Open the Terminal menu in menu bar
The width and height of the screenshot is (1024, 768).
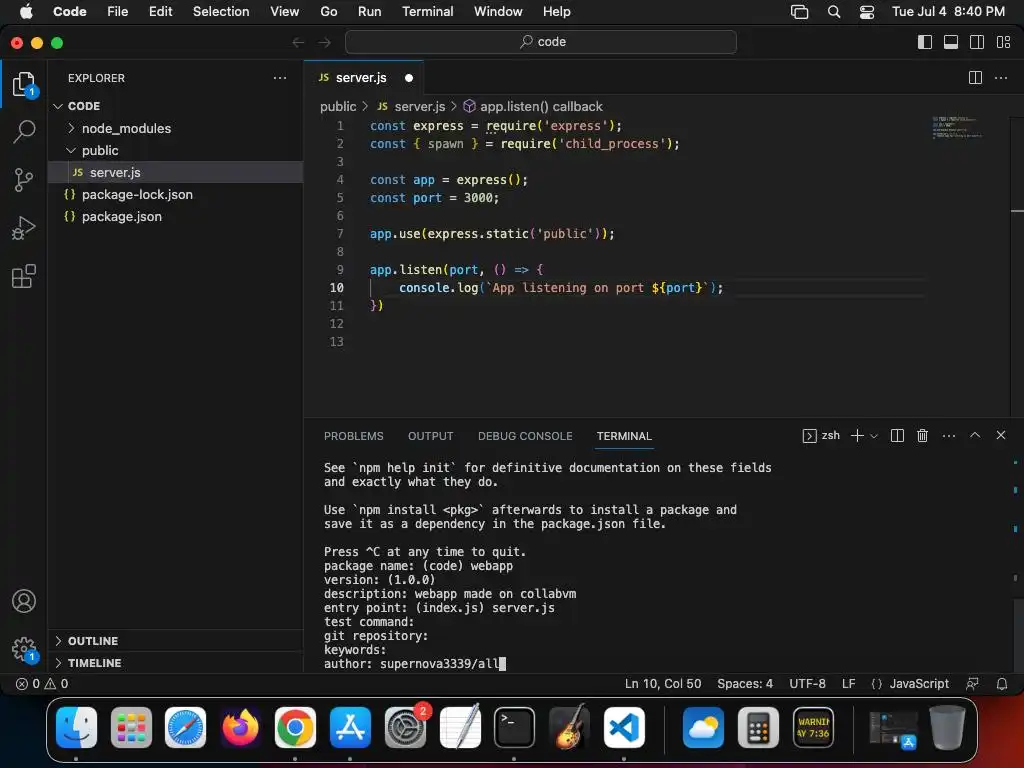(427, 11)
